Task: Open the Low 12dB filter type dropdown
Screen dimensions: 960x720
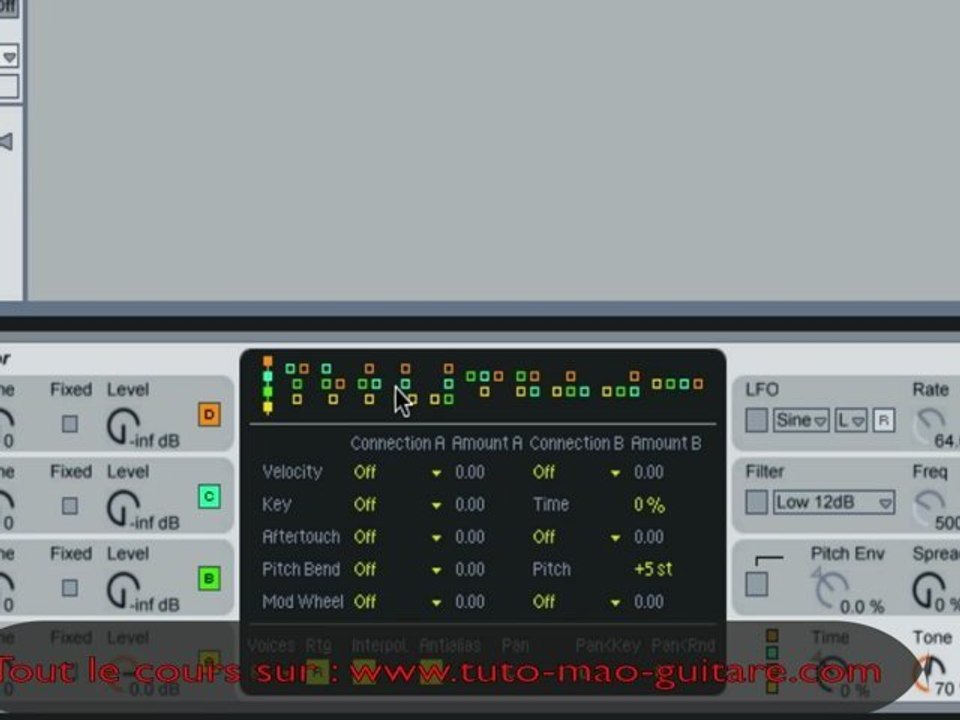Action: coord(833,502)
